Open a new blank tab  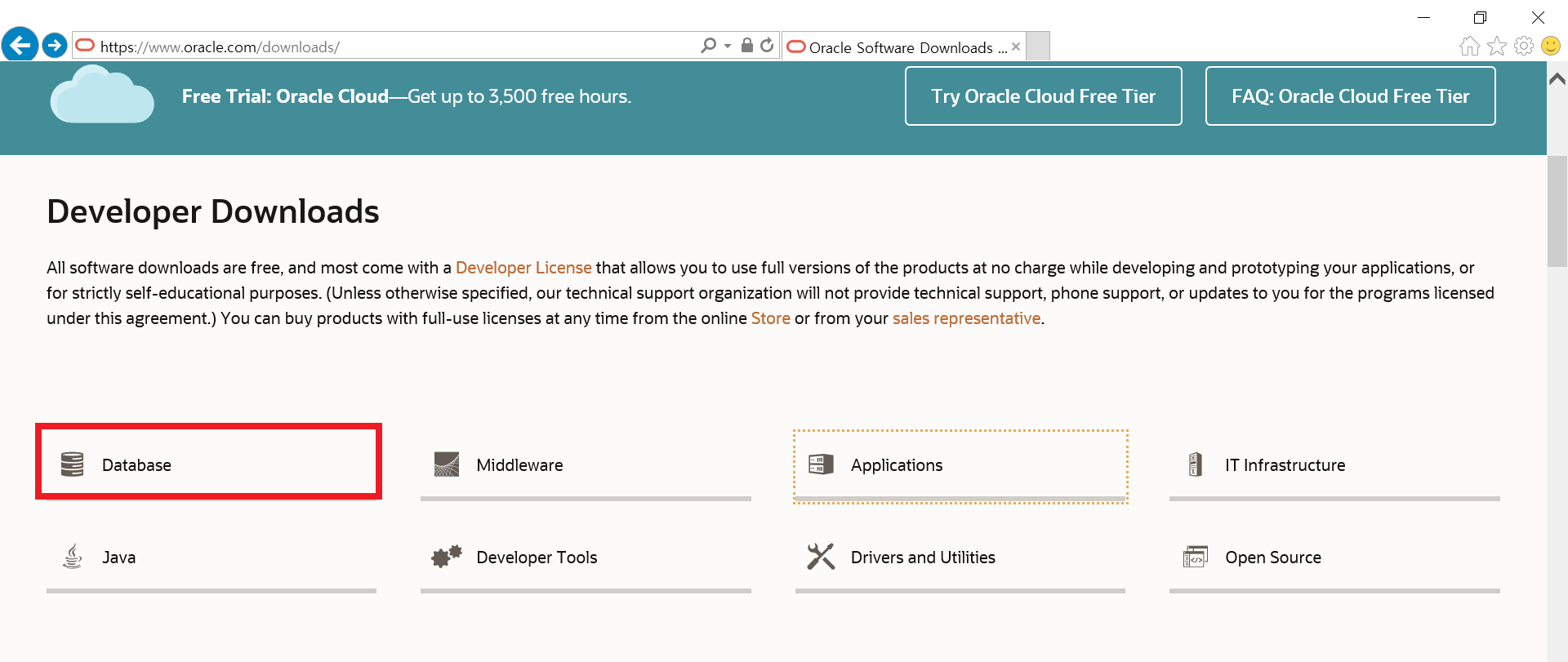(1038, 47)
